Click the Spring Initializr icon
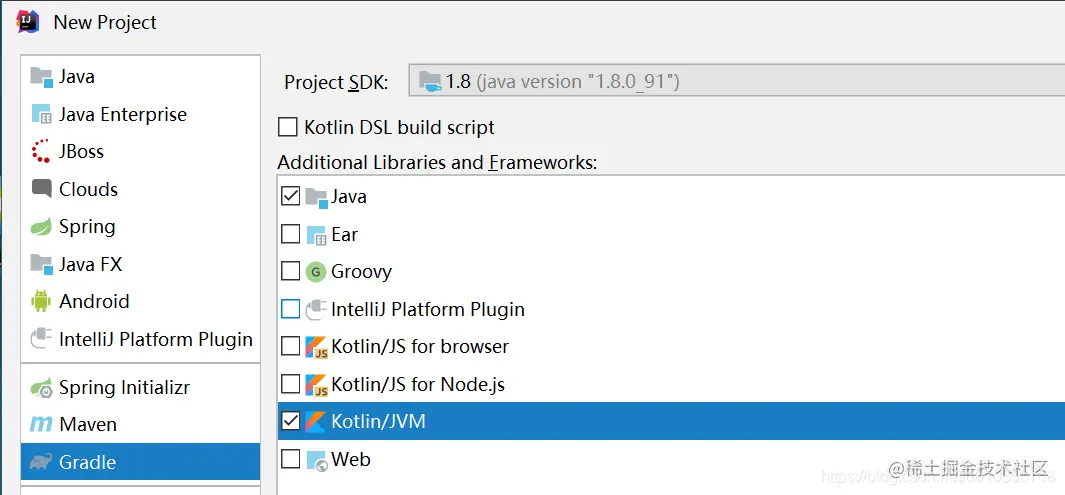The height and width of the screenshot is (495, 1065). [41, 387]
